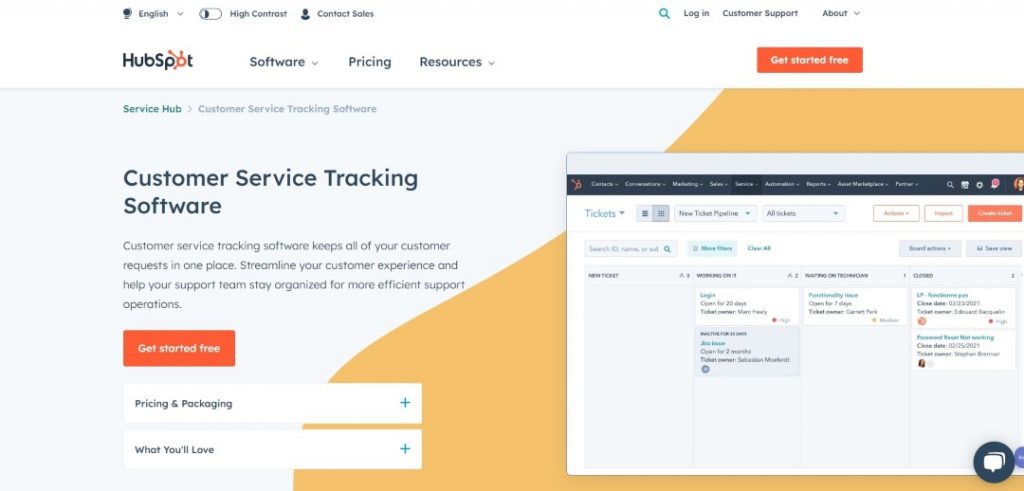Click the globe language icon
1024x491 pixels.
pos(127,13)
